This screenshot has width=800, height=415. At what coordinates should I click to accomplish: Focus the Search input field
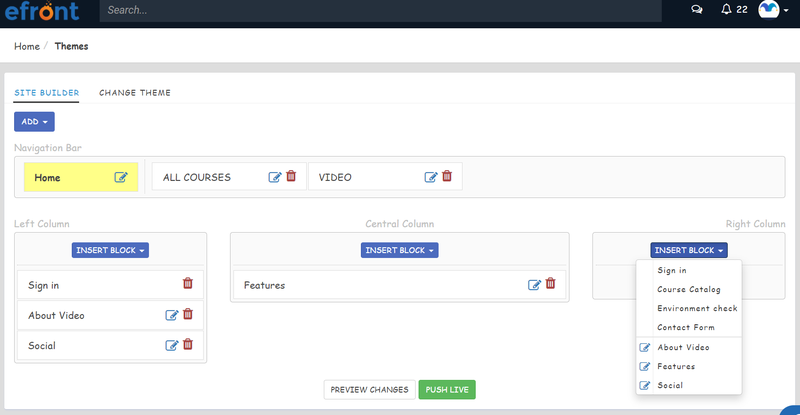[x=381, y=10]
